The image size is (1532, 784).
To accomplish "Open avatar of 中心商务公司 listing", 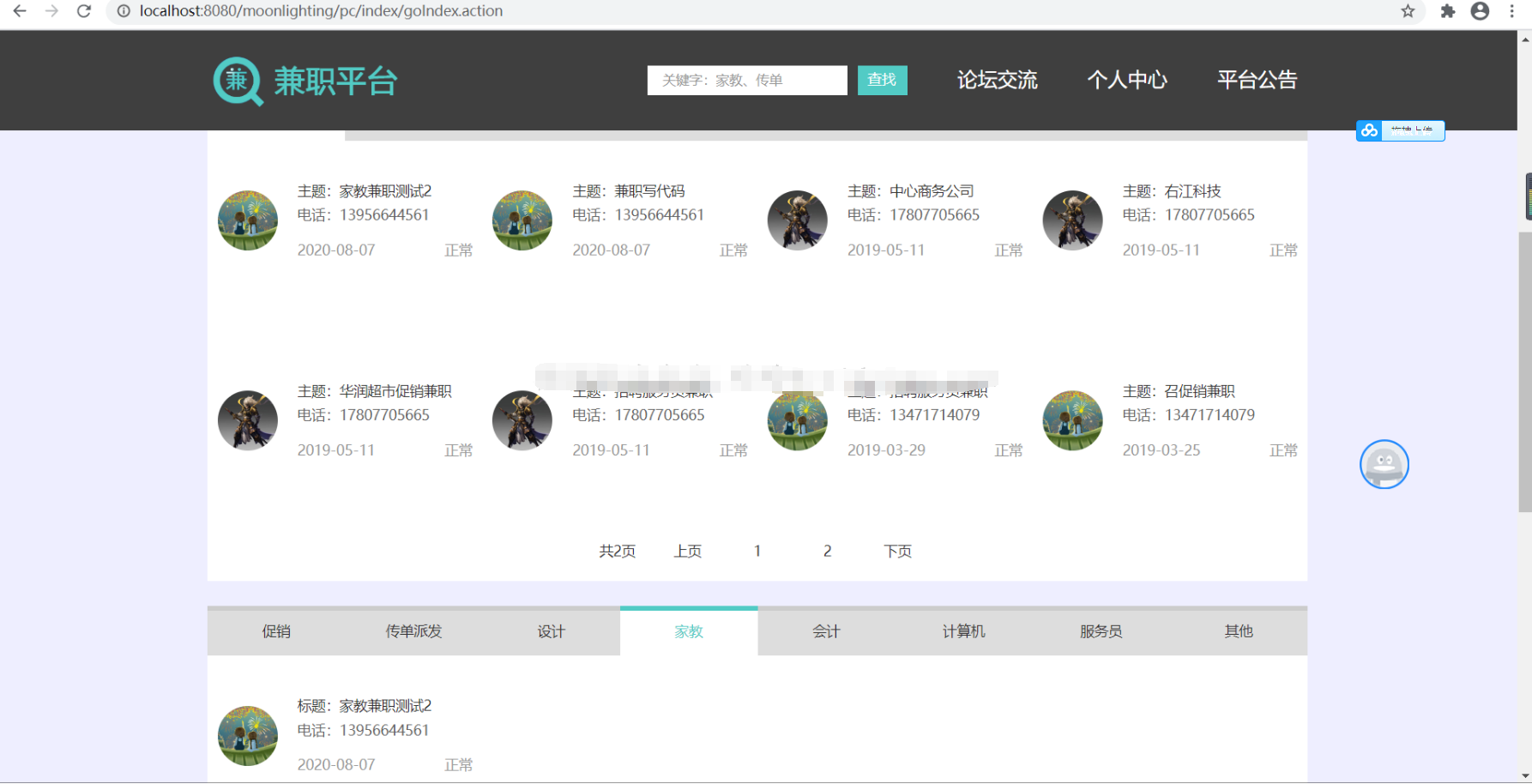I will click(x=798, y=220).
